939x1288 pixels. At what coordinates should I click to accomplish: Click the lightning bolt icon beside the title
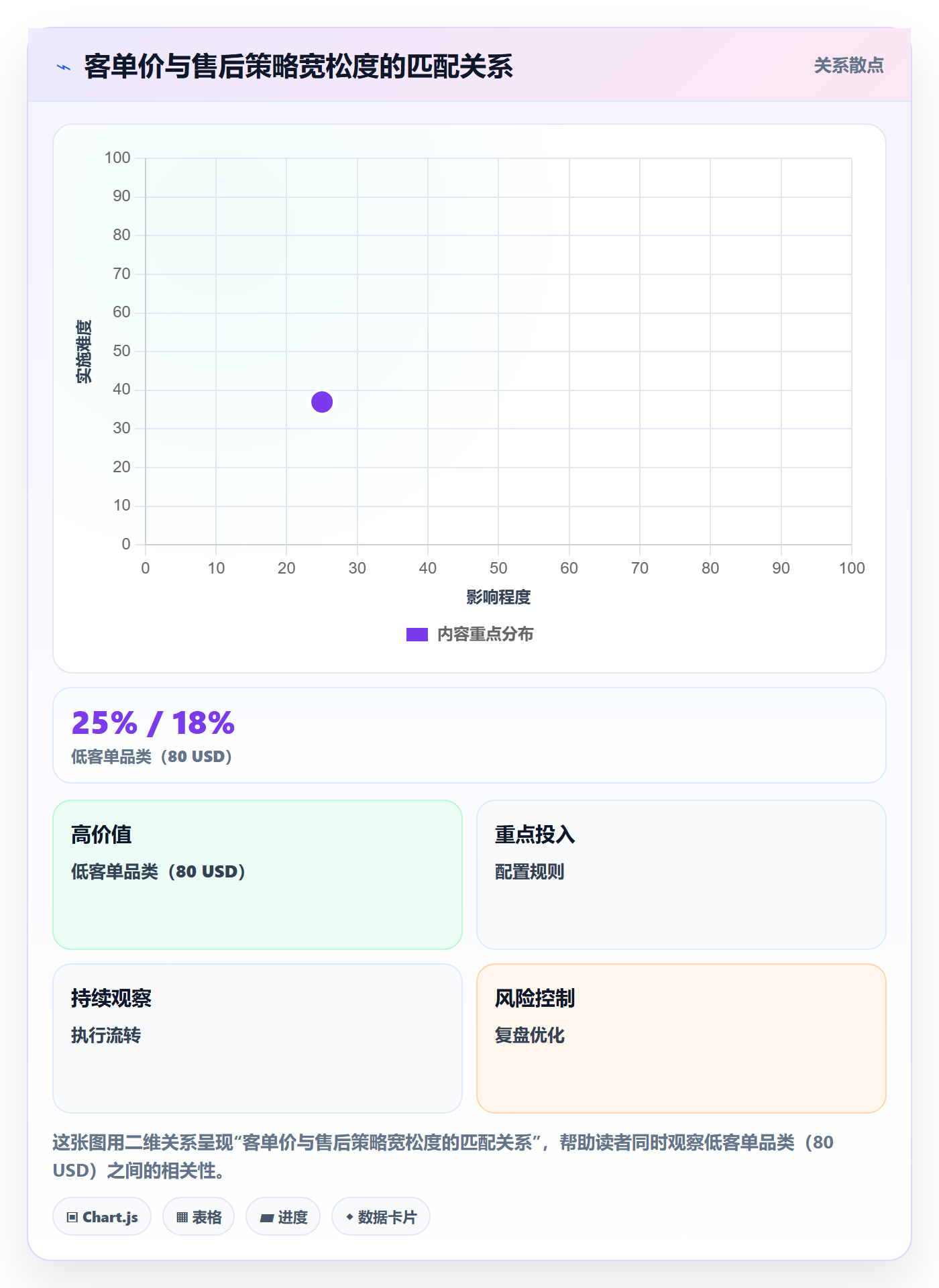coord(64,67)
